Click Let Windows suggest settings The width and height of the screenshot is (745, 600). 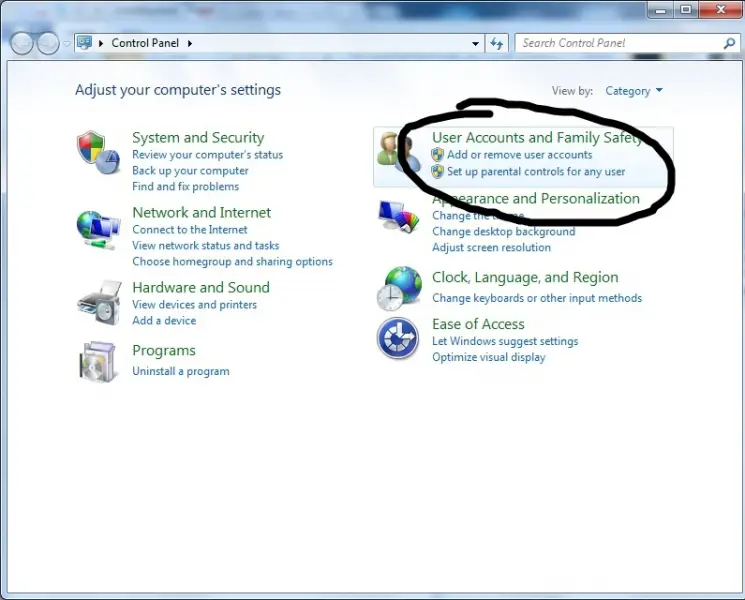coord(505,341)
